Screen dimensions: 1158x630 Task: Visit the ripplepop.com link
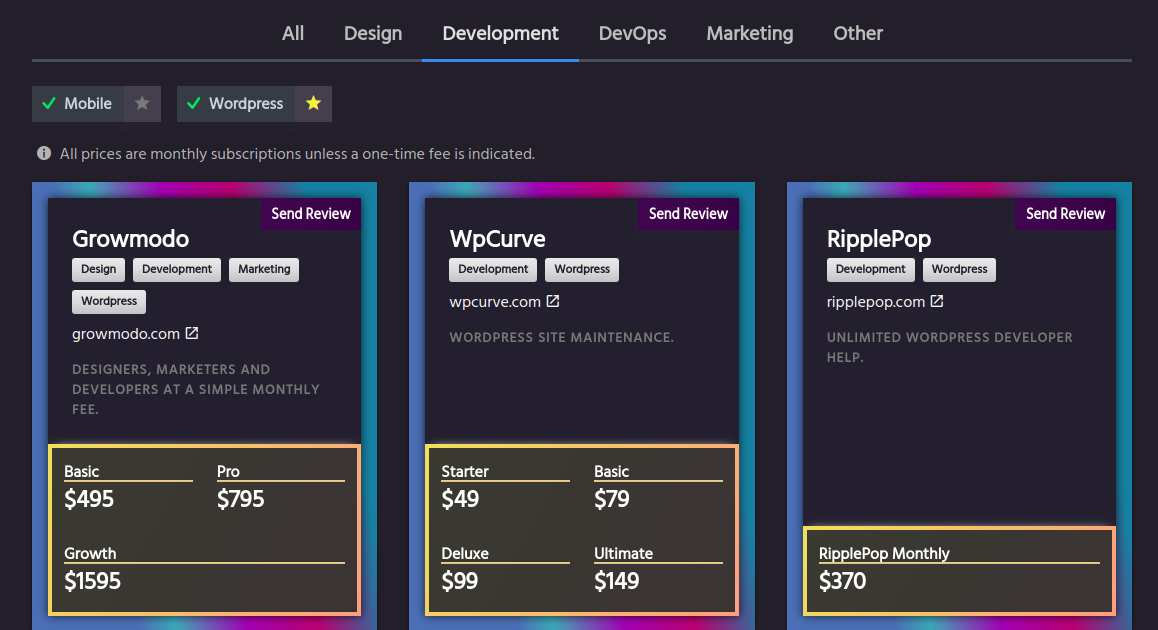pyautogui.click(x=876, y=302)
